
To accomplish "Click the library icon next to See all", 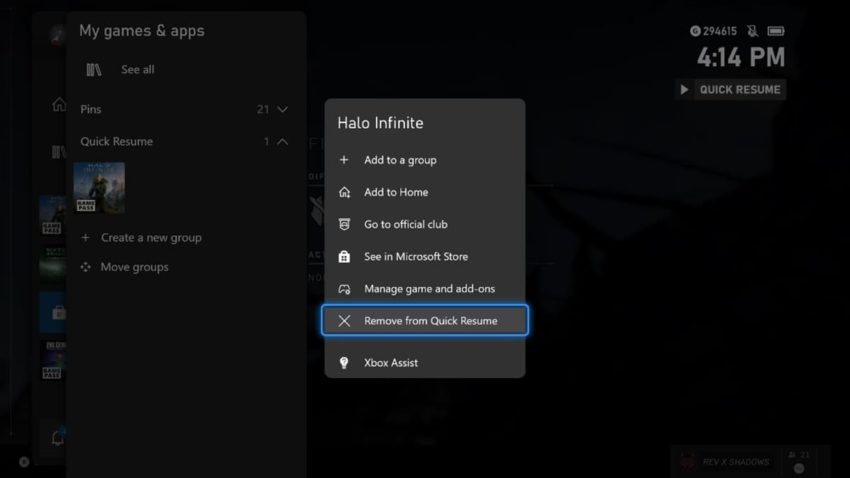I will click(x=94, y=70).
